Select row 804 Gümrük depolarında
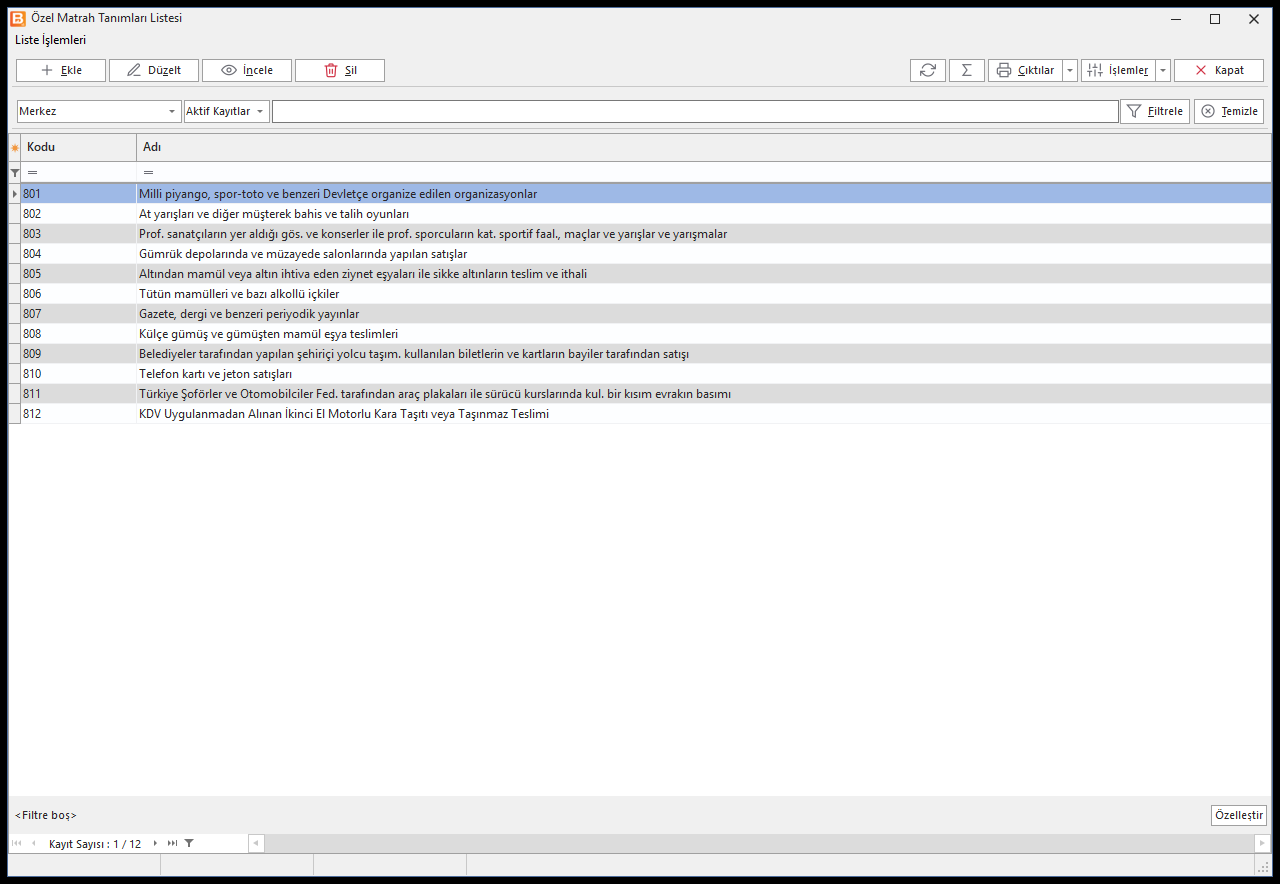Image resolution: width=1280 pixels, height=884 pixels. (640, 254)
